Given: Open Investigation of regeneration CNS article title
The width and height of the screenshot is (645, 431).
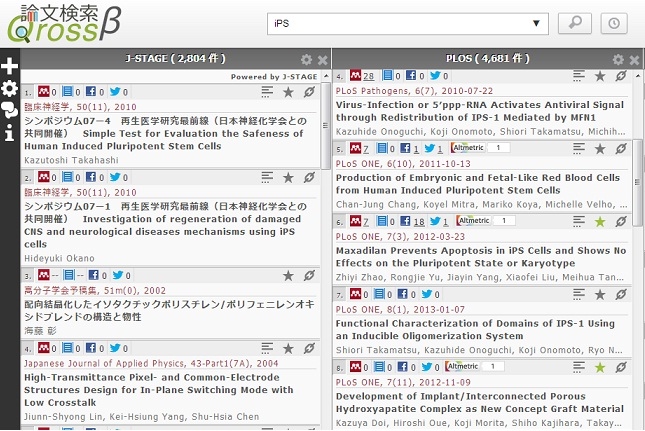Looking at the screenshot, I should click(165, 225).
